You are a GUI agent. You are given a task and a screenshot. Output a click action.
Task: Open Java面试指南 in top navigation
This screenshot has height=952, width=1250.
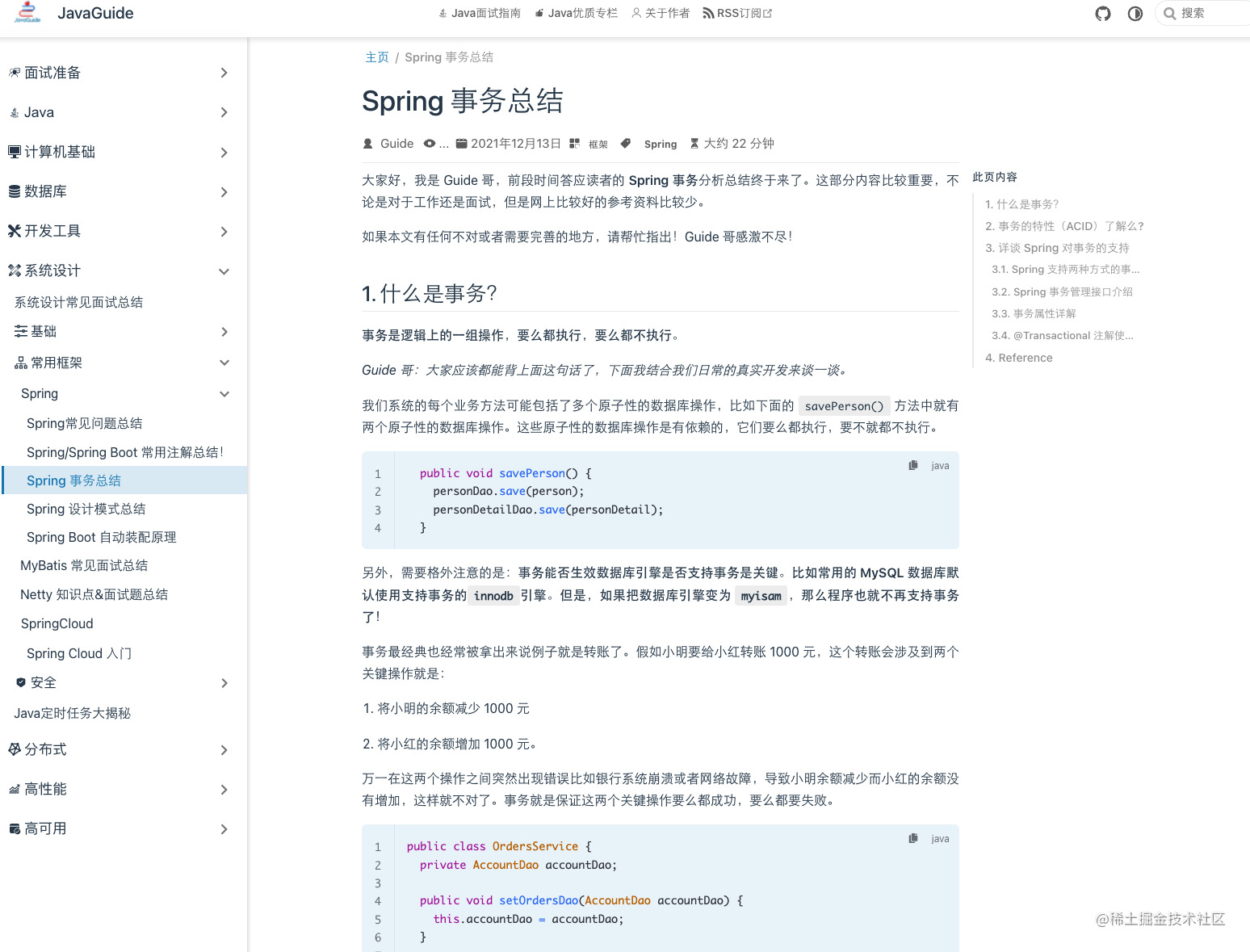(480, 13)
